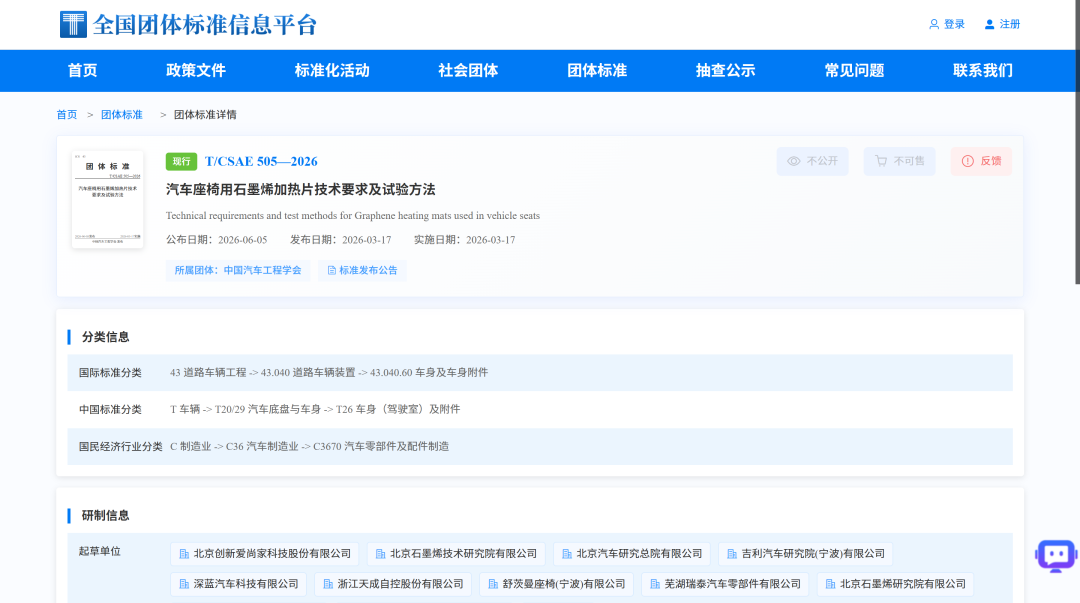Screen dimensions: 1080x603
Task: Click 中国标准分类 value T26 车身（驾驶室）及附件
Action: pyautogui.click(x=398, y=409)
